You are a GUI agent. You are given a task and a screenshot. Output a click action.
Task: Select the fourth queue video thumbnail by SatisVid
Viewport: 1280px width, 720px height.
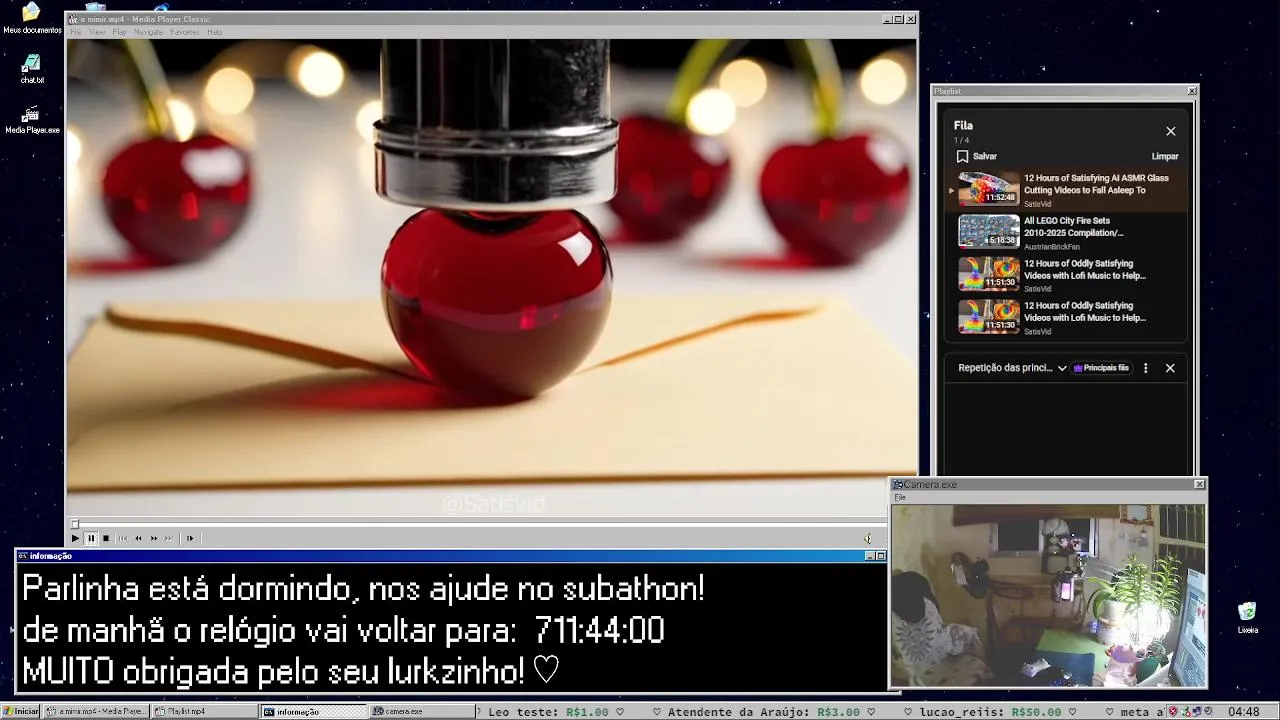pyautogui.click(x=989, y=316)
